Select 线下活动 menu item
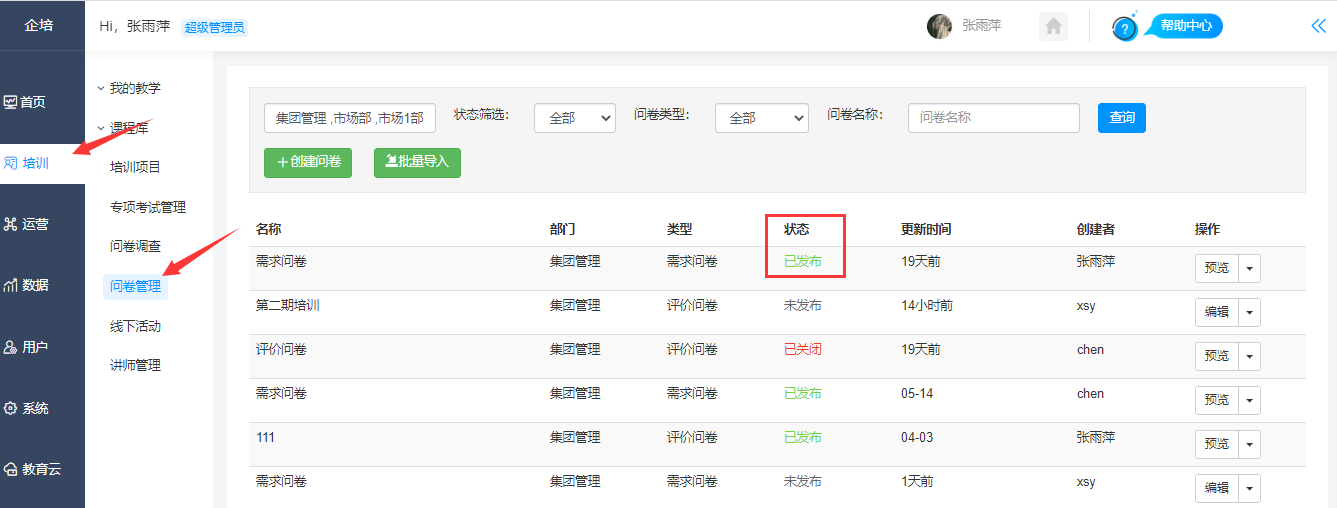The height and width of the screenshot is (508, 1337). point(135,326)
